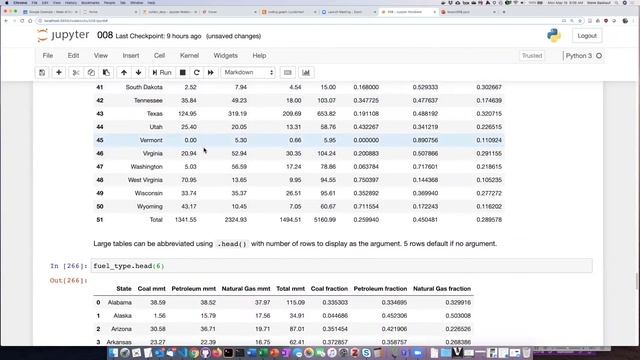Click the West Virginia state cell

click(145, 180)
